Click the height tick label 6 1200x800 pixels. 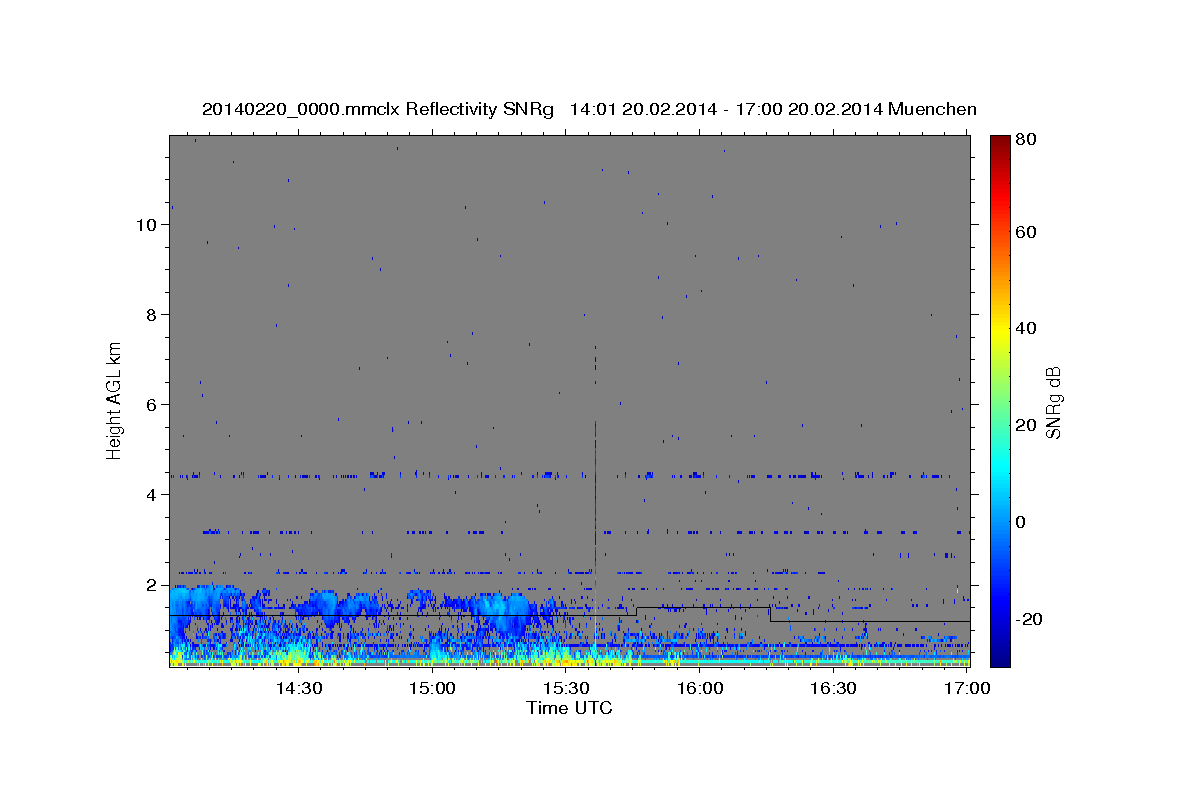click(x=152, y=405)
